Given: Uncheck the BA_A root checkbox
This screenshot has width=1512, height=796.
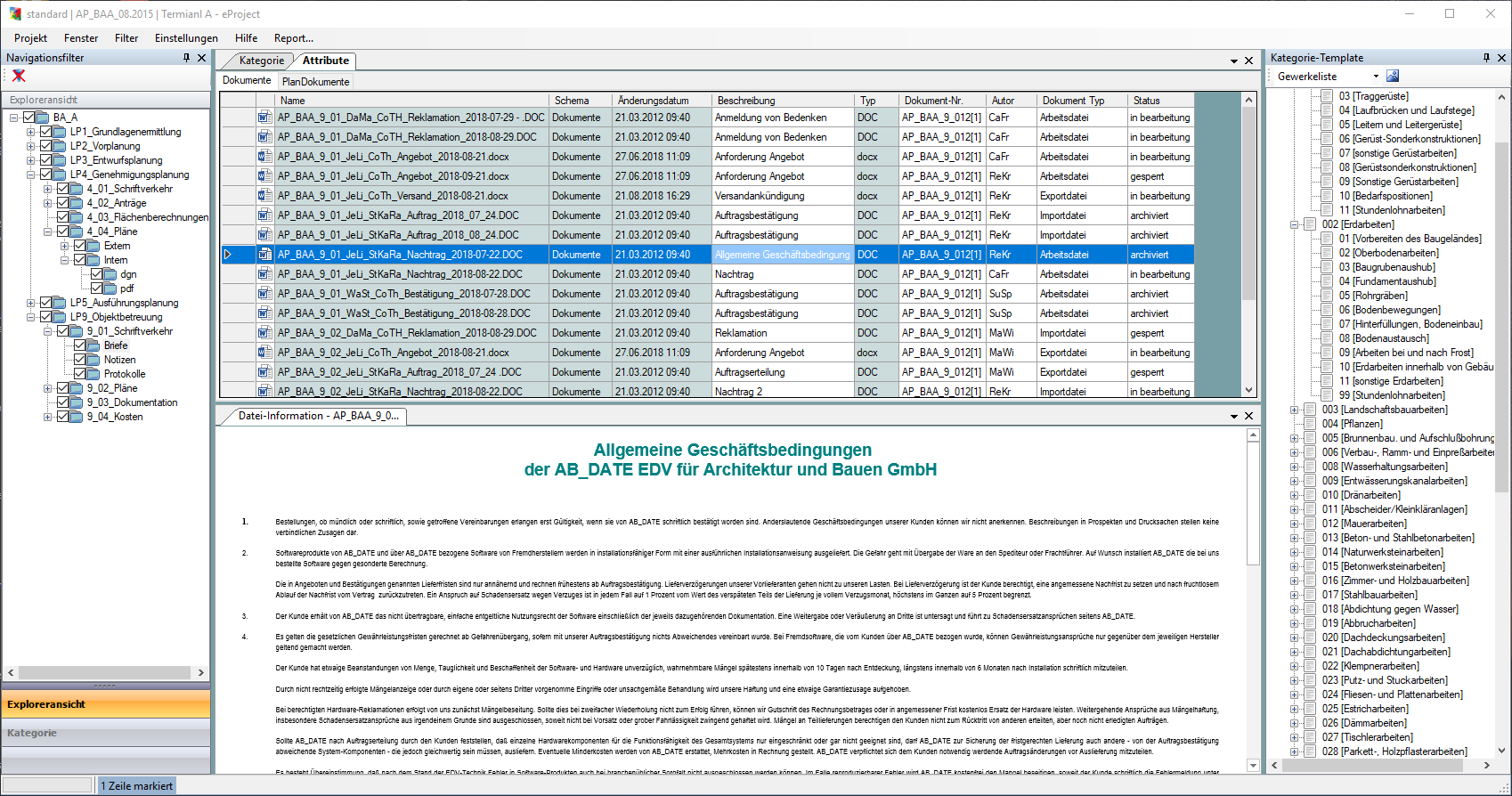Looking at the screenshot, I should [28, 118].
